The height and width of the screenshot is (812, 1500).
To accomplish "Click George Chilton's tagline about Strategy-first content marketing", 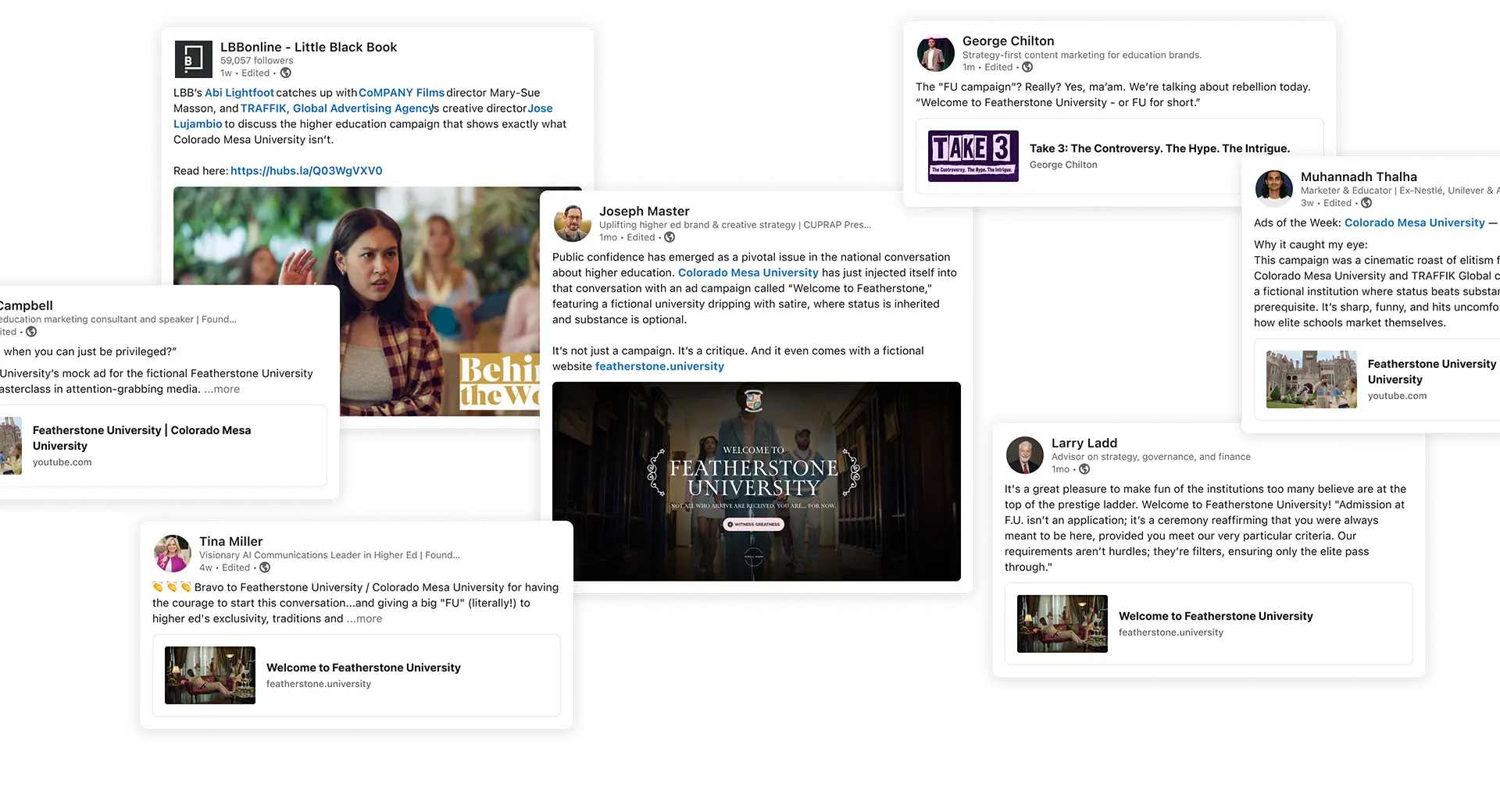I will pyautogui.click(x=1082, y=55).
